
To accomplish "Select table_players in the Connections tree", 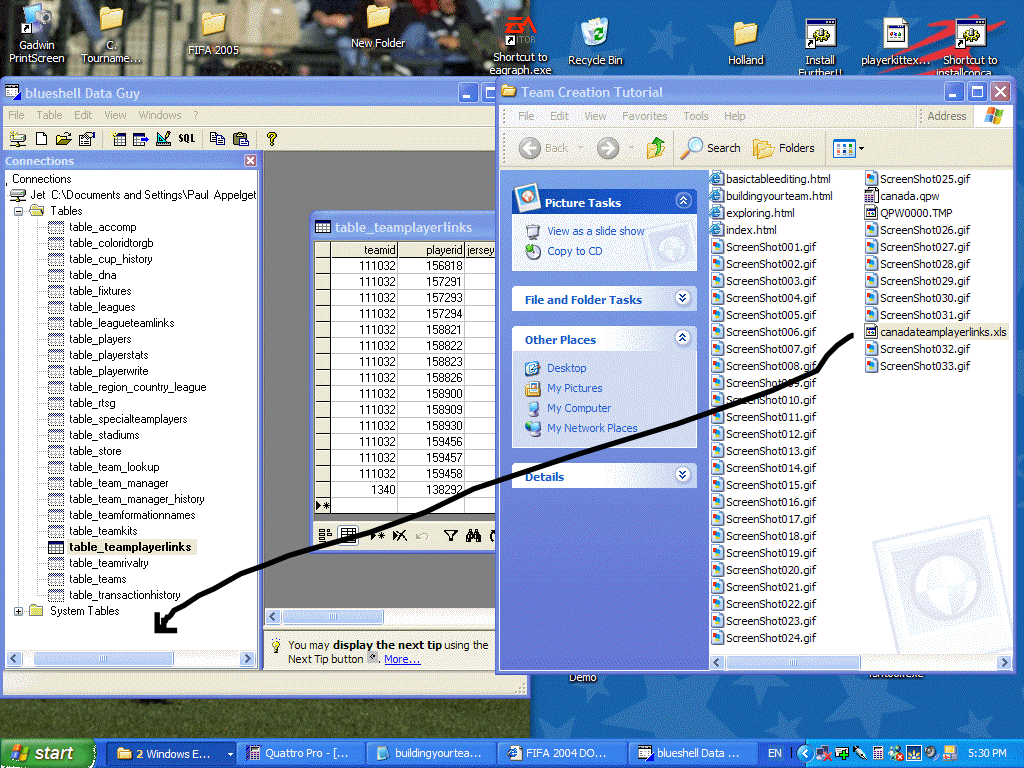I will point(100,339).
